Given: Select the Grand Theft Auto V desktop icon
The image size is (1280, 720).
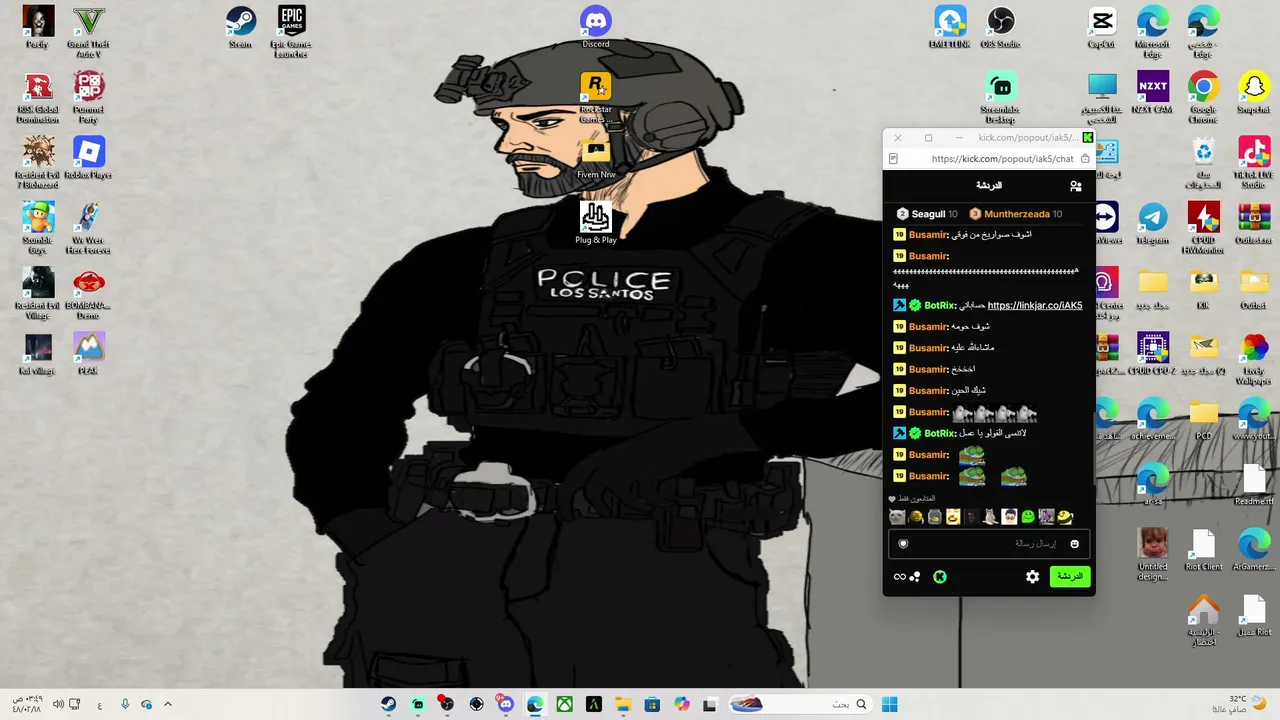Looking at the screenshot, I should click(x=88, y=31).
